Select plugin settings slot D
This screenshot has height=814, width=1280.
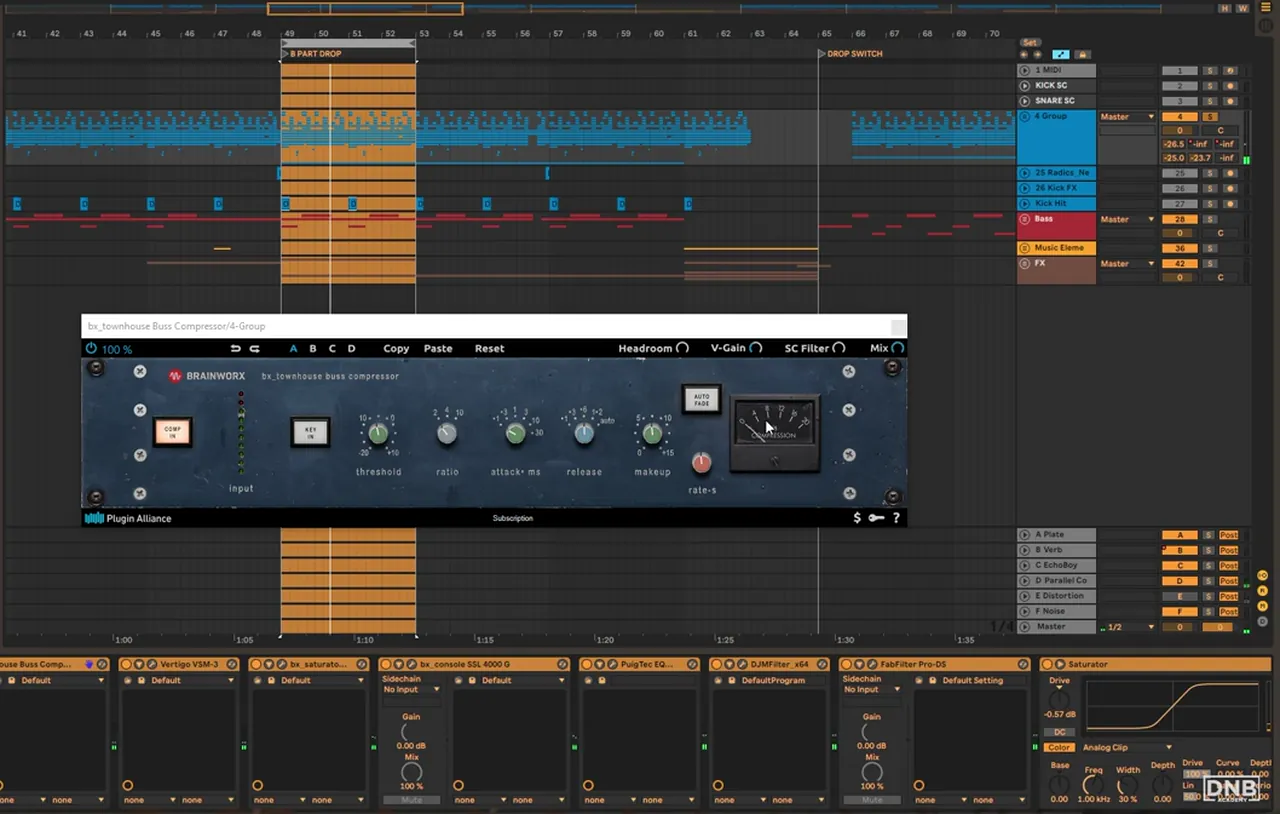(x=351, y=349)
